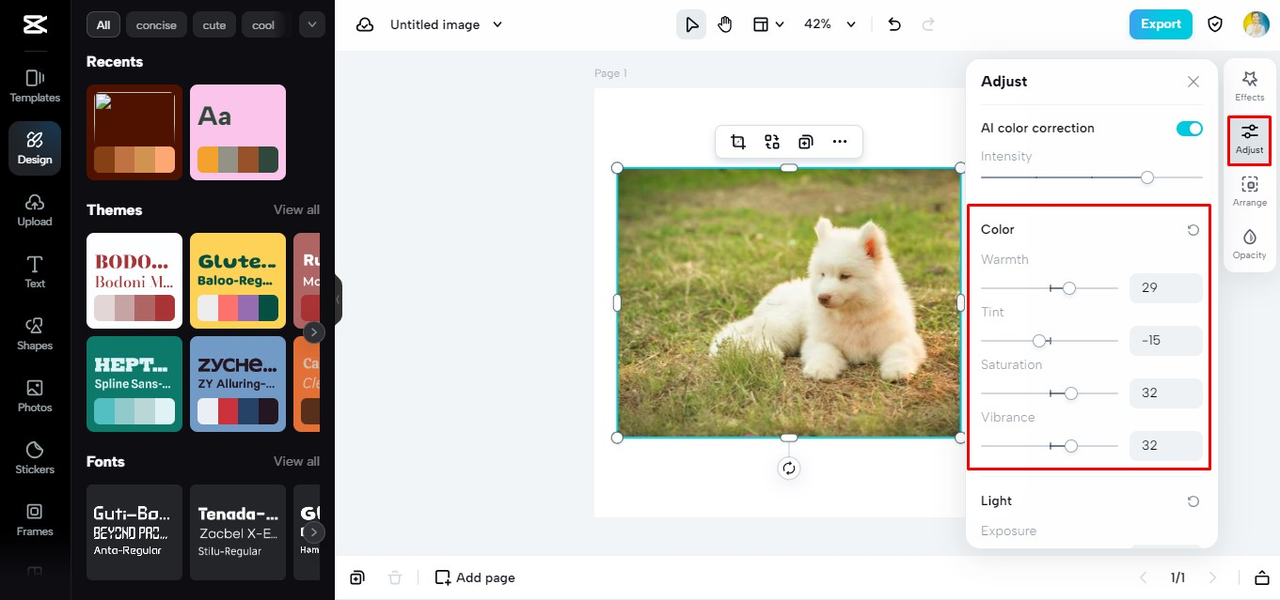Image resolution: width=1280 pixels, height=600 pixels.
Task: Open the Text sidebar panel
Action: coord(35,272)
